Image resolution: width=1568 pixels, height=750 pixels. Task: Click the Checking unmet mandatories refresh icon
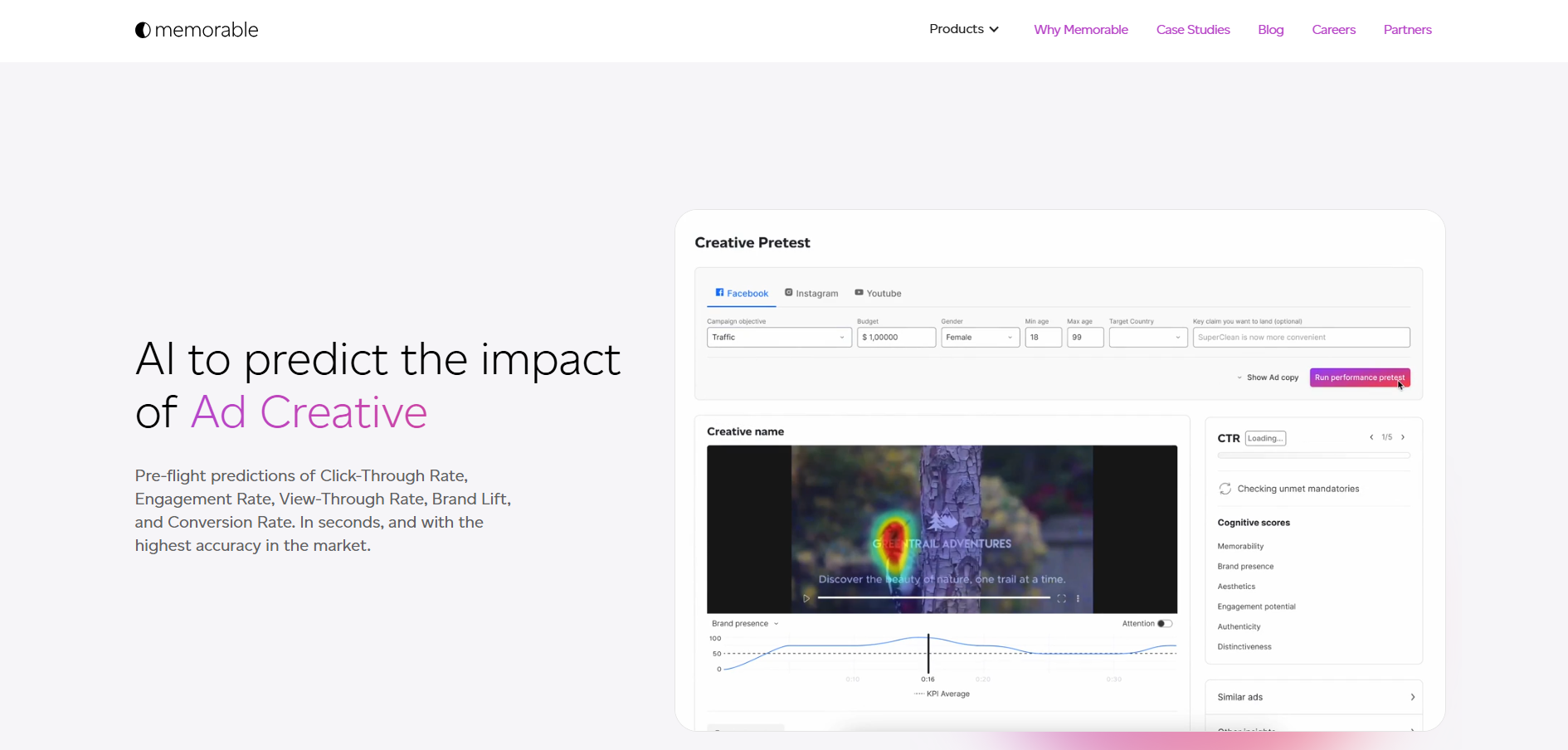[1225, 489]
